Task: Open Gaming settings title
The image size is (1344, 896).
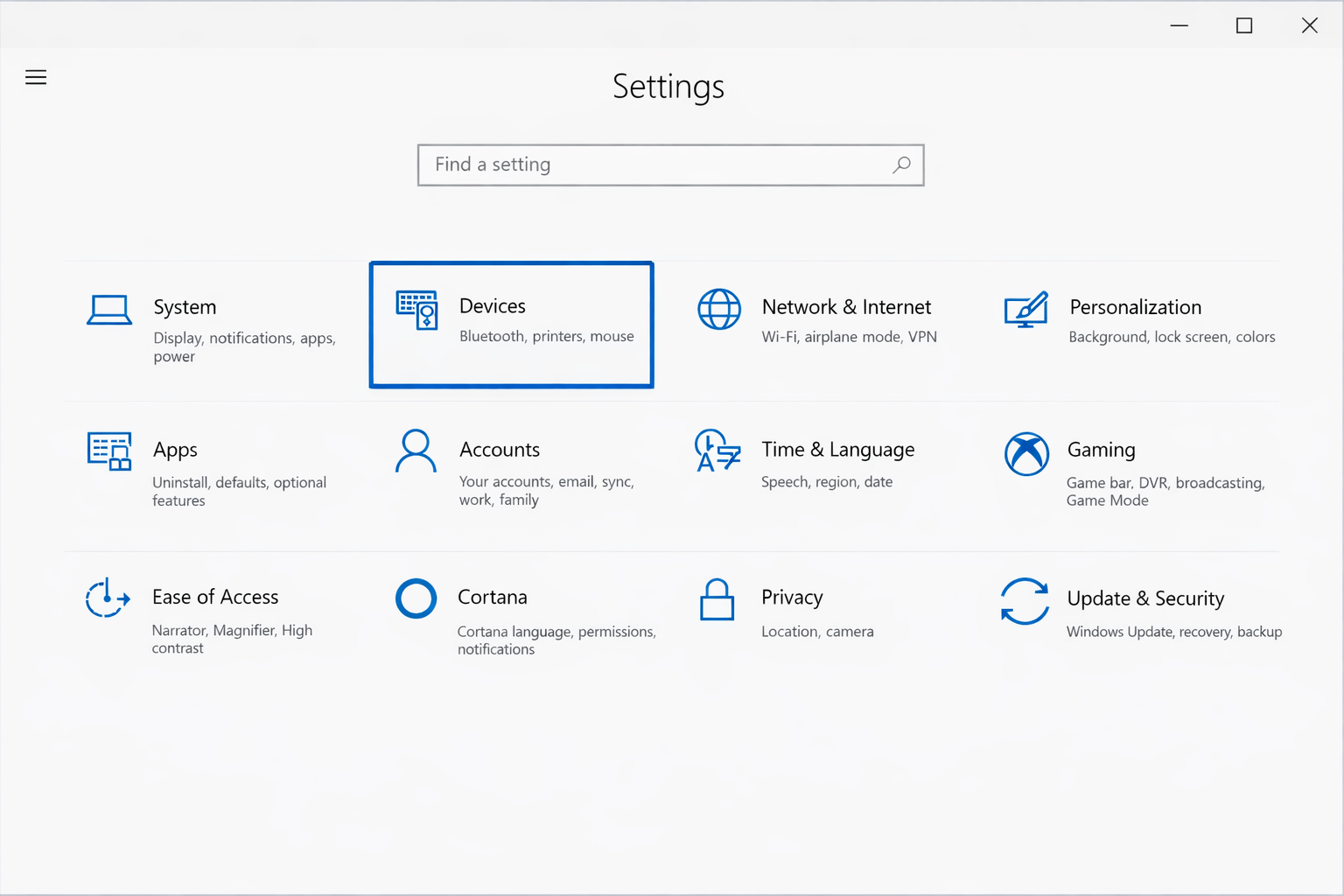Action: tap(1101, 450)
